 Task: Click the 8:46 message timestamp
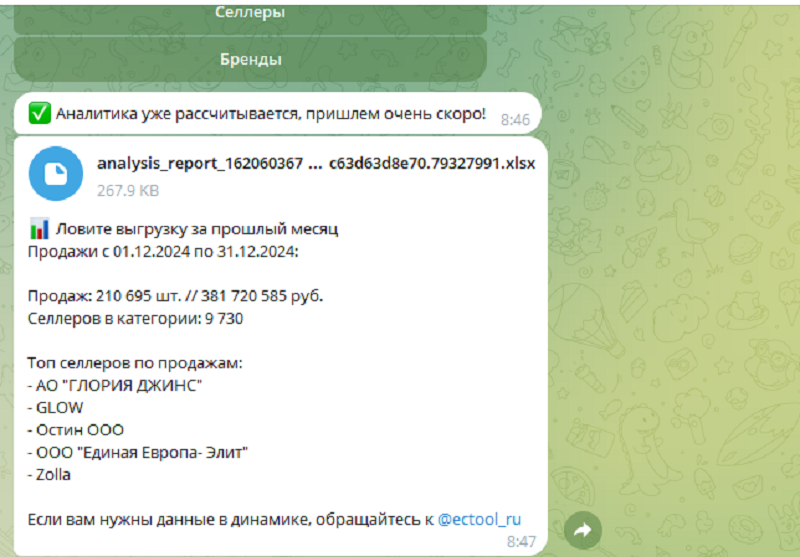tap(514, 119)
